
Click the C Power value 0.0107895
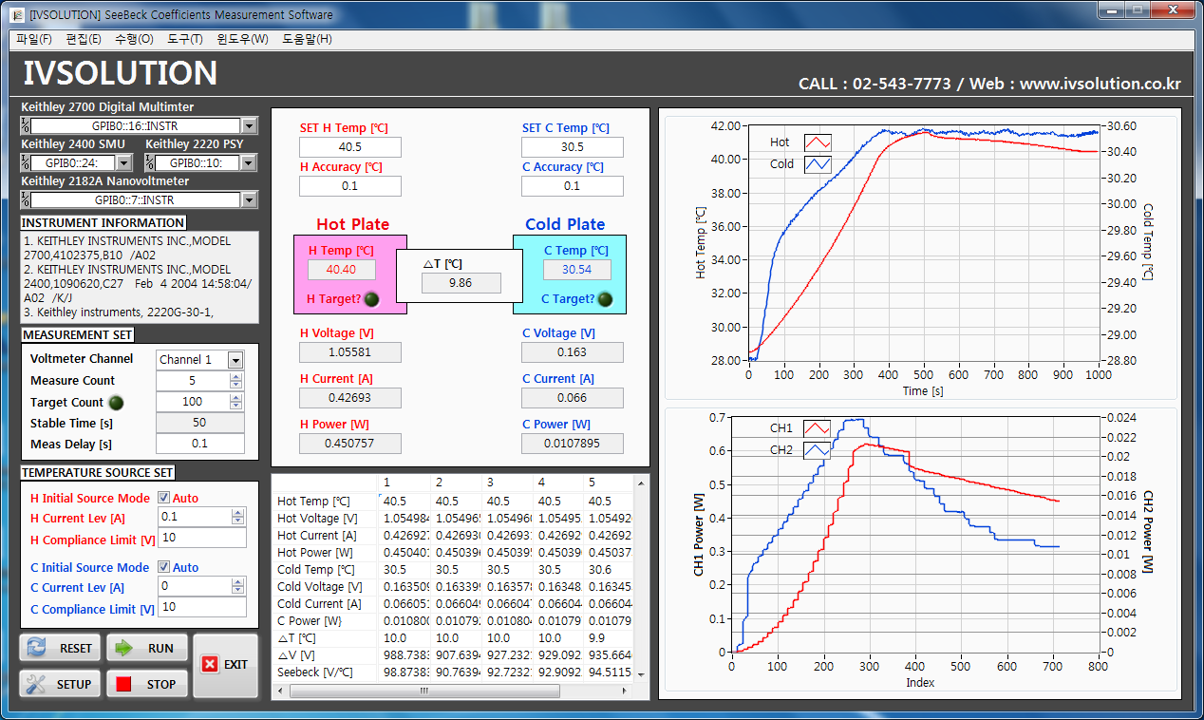[572, 443]
